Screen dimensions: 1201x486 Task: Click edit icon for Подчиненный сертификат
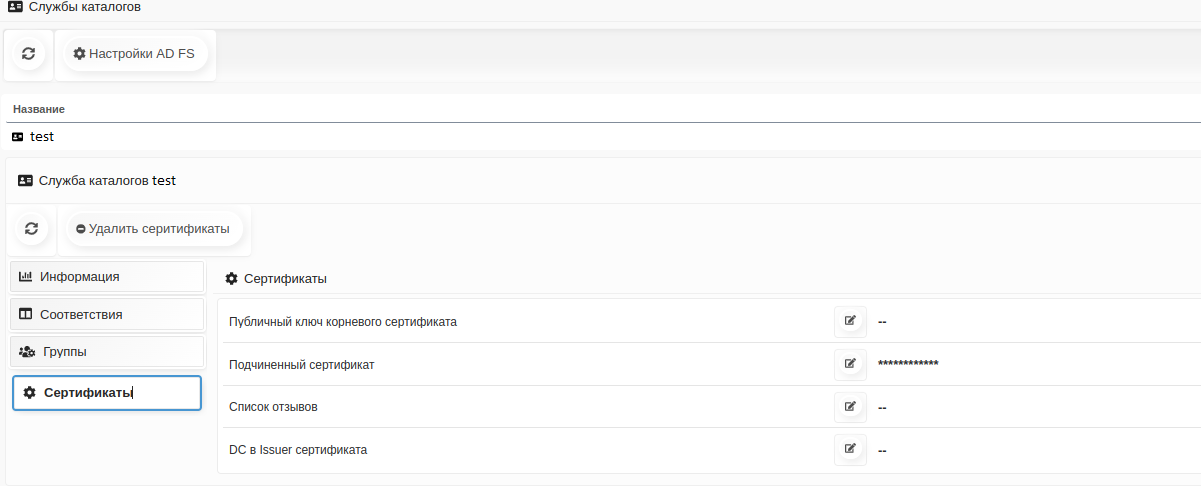850,364
